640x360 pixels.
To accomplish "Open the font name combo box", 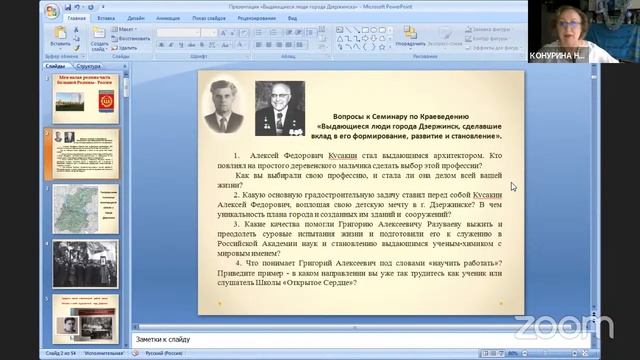I will click(x=179, y=33).
